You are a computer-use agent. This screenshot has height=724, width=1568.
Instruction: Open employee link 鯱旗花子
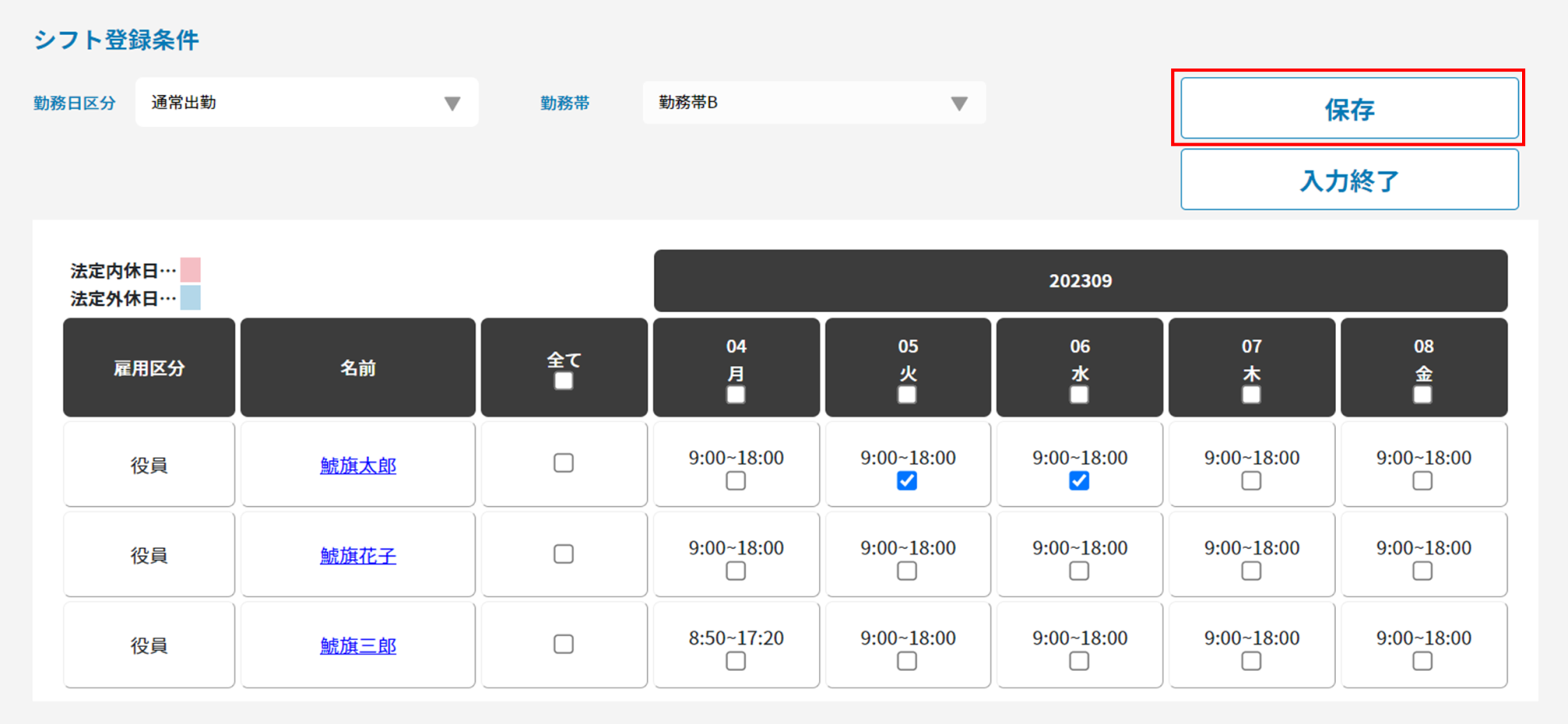pos(358,556)
